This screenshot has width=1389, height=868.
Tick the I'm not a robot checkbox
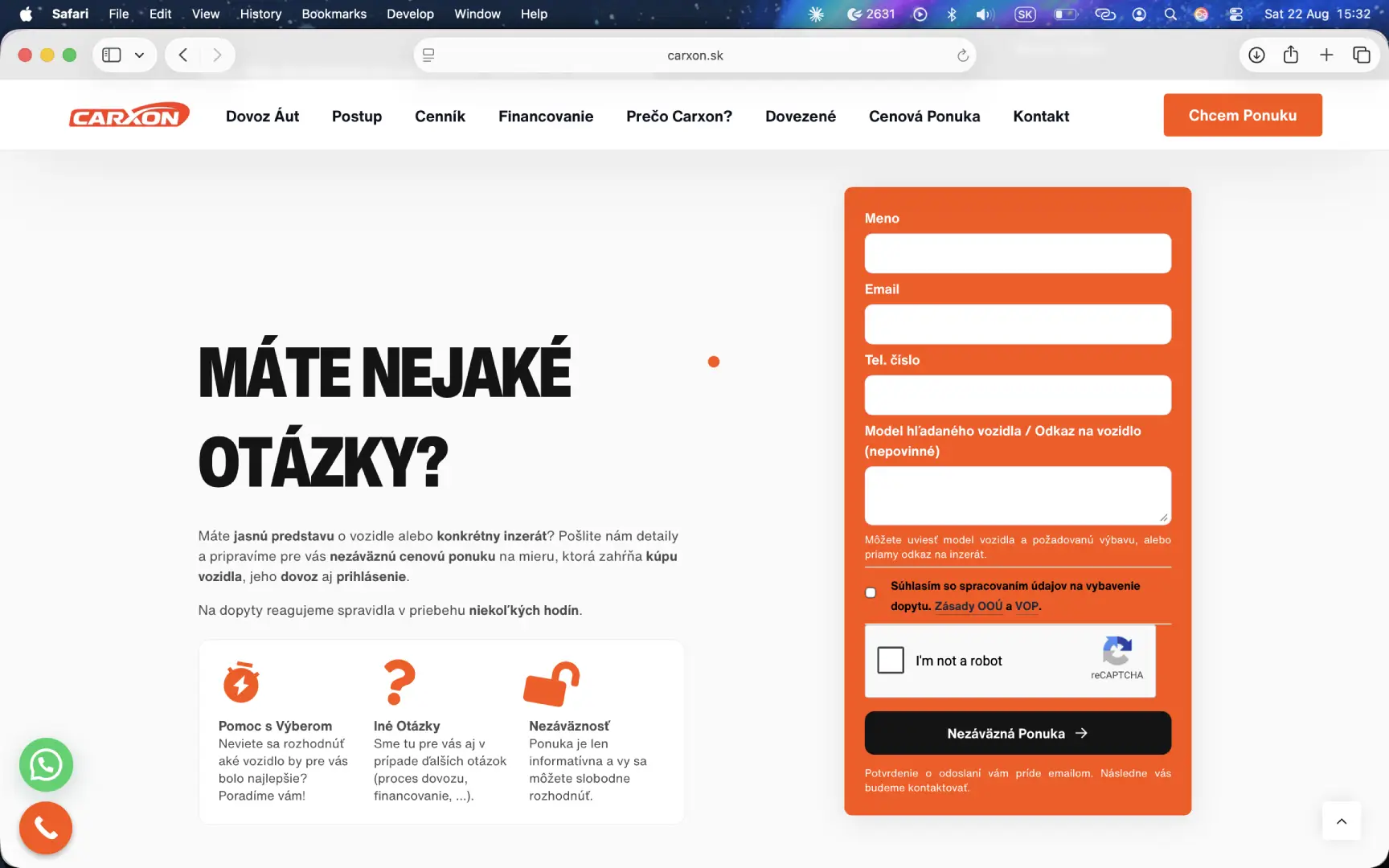891,661
